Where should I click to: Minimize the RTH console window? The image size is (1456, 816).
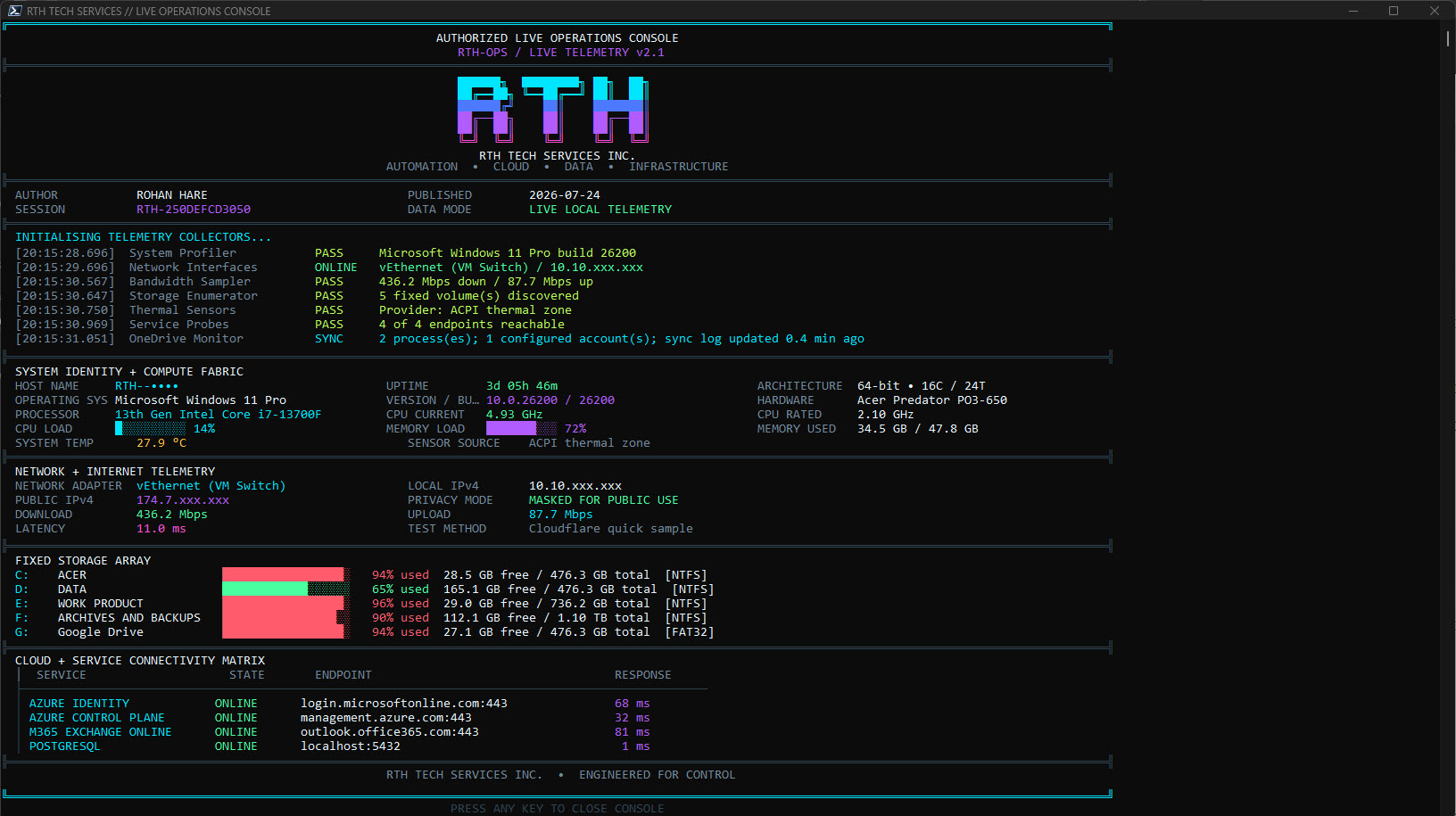point(1353,11)
